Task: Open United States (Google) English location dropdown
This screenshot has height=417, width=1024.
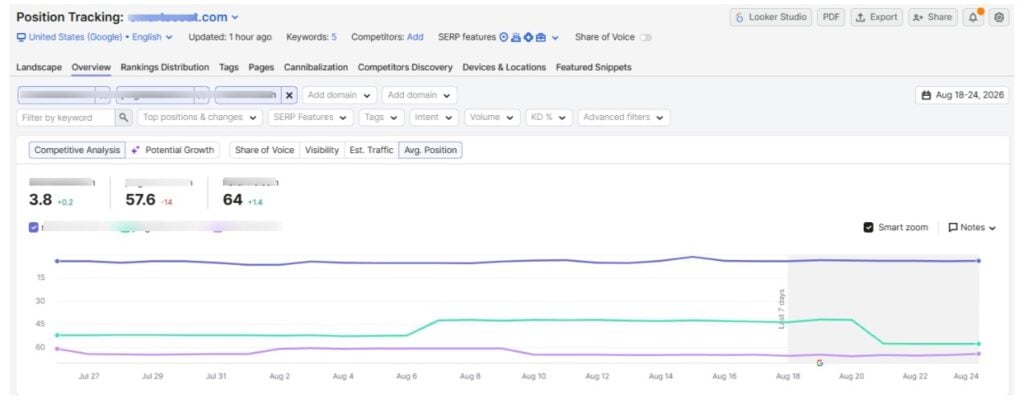Action: click(95, 37)
